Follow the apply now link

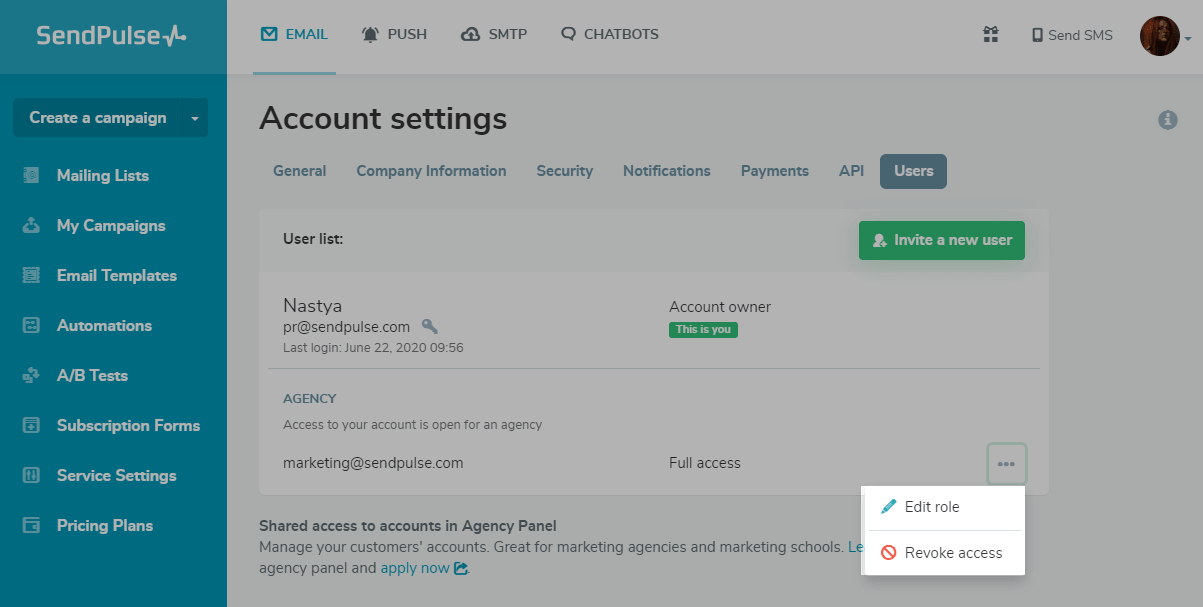415,568
